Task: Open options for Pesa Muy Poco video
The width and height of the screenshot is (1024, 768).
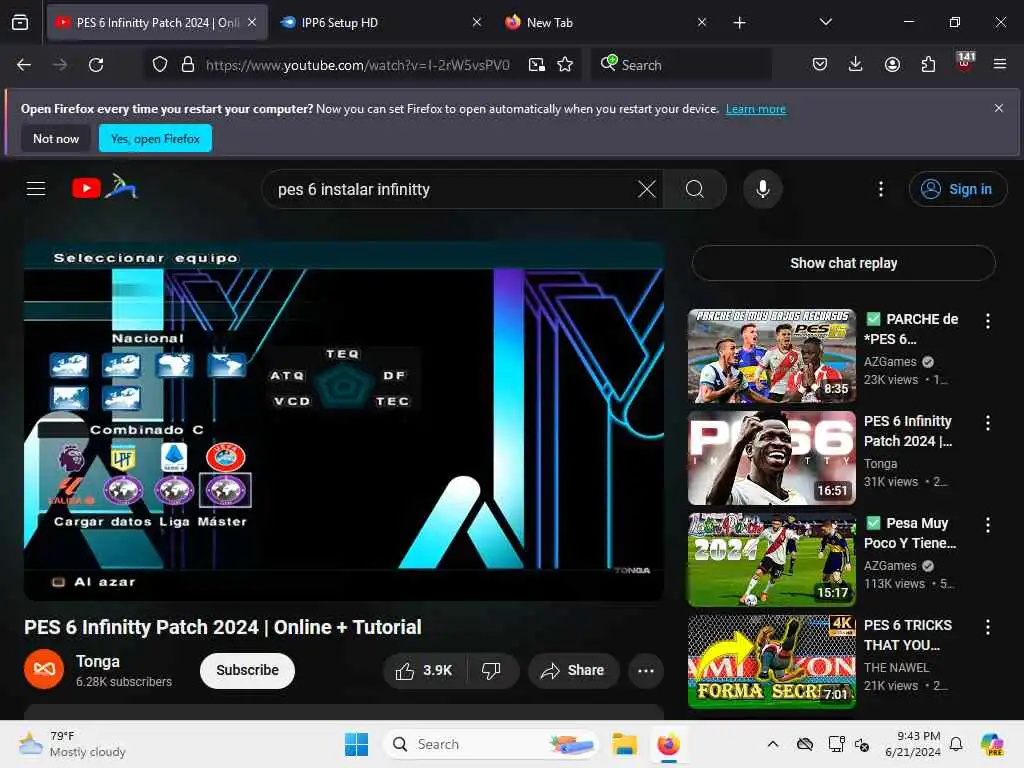Action: tap(987, 524)
